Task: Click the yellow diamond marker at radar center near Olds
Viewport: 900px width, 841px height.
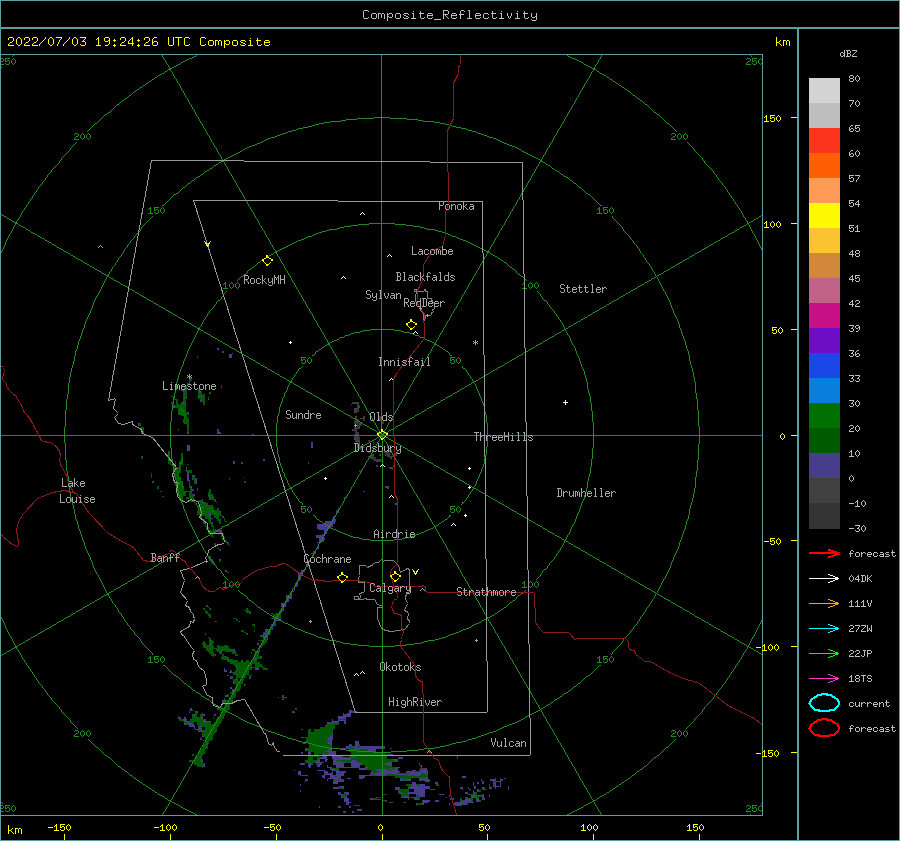Action: (x=382, y=435)
